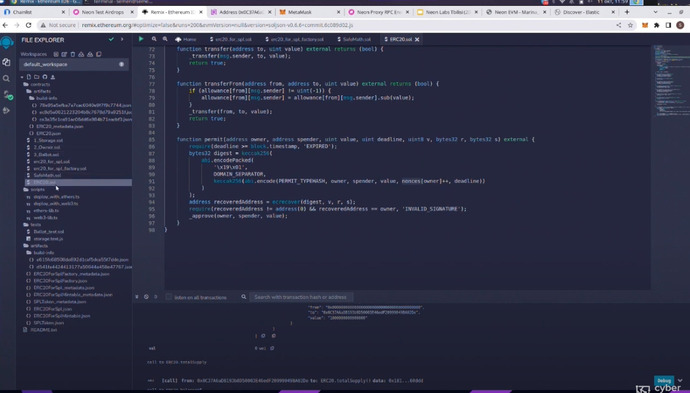Click 'call to ERC20.totalSupply' log line
This screenshot has width=690, height=393.
[176, 362]
